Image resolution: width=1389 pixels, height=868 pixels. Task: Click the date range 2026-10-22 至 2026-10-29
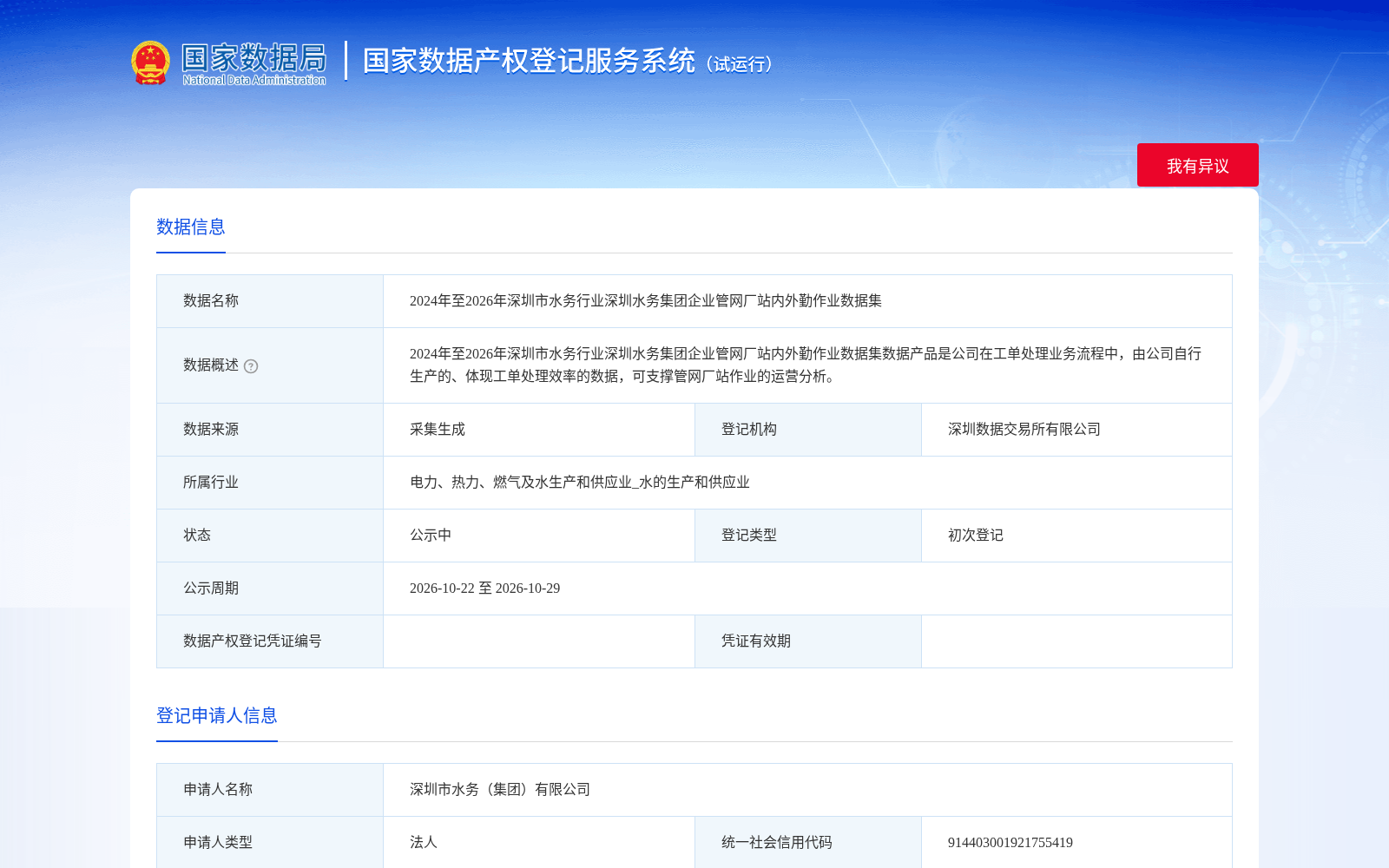point(485,589)
